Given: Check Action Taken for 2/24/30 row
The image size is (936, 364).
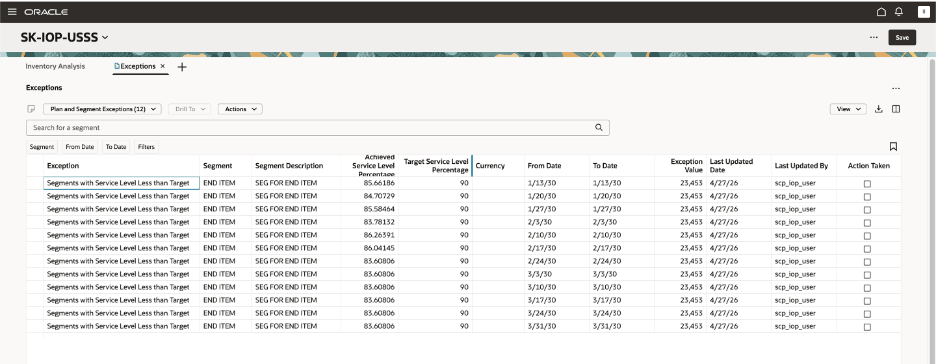Looking at the screenshot, I should click(x=867, y=261).
